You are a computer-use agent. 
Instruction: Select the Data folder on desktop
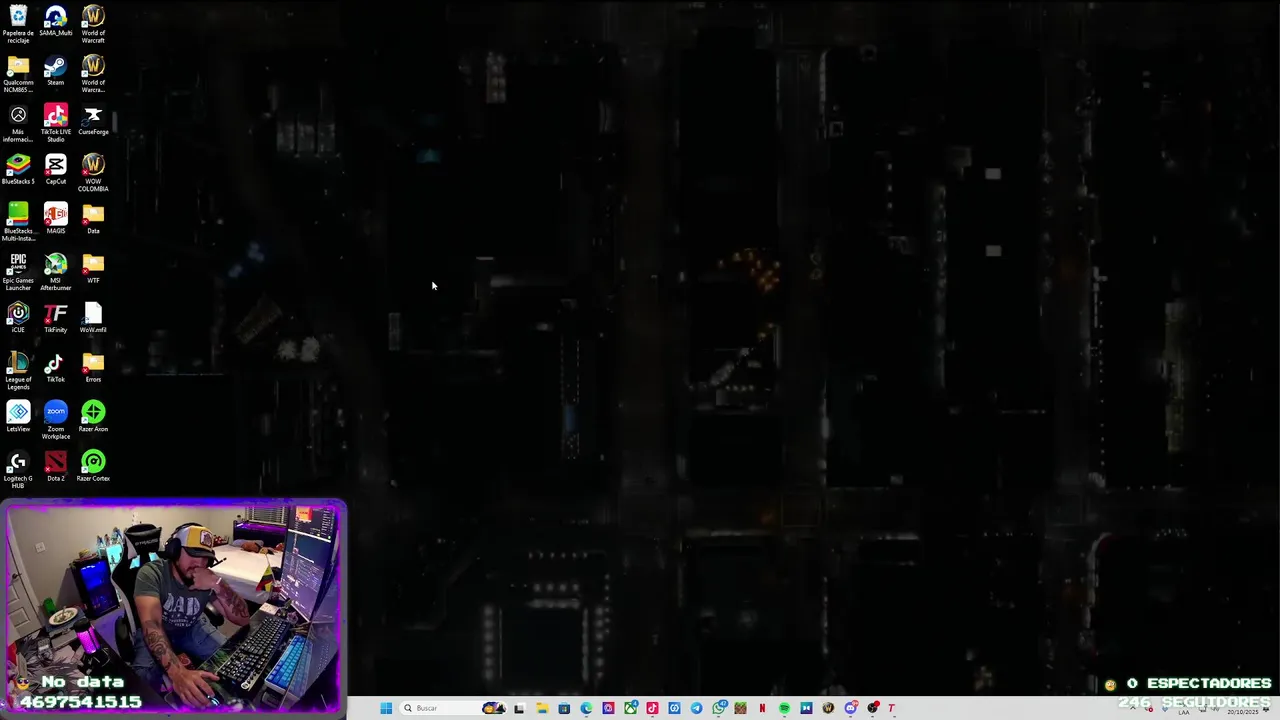93,219
